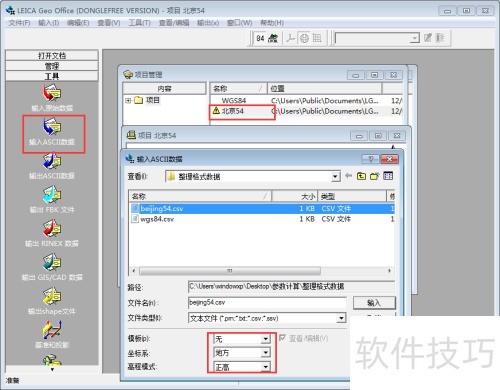Click the cartesian axes toolbar icon
Image resolution: width=500 pixels, height=390 pixels.
[291, 38]
